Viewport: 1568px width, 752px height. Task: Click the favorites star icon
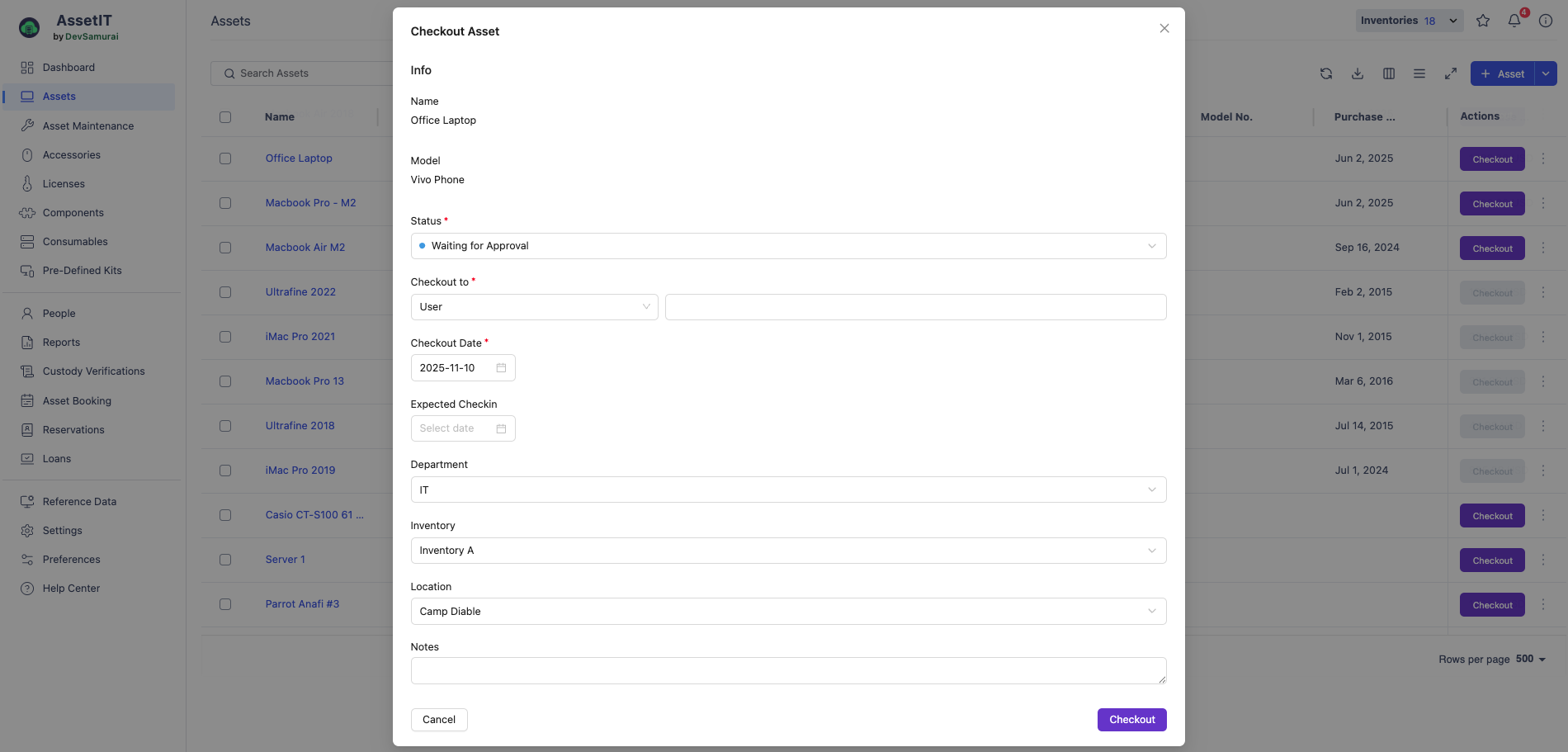pos(1483,21)
